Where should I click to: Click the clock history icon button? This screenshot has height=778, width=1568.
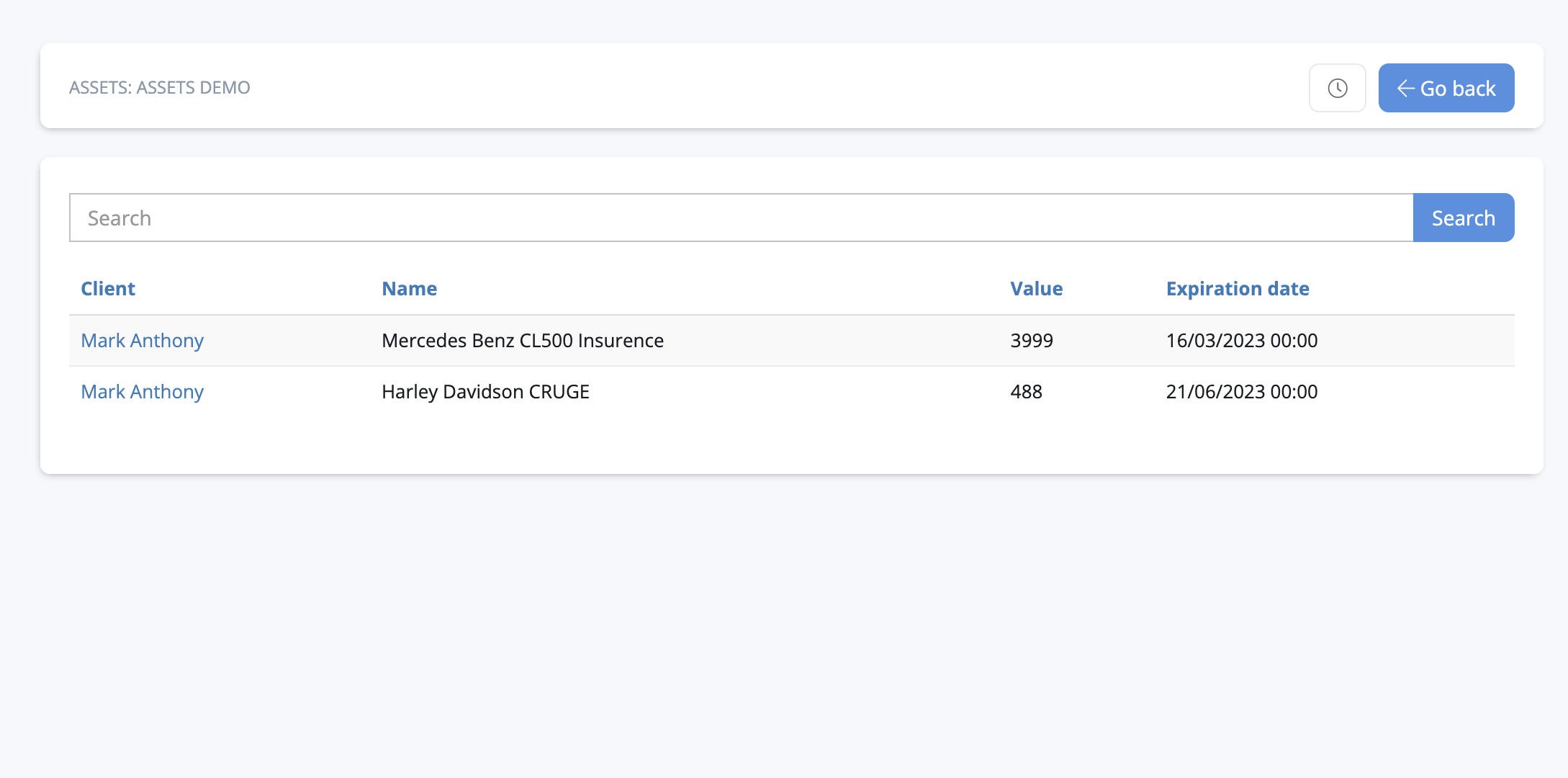(x=1337, y=88)
